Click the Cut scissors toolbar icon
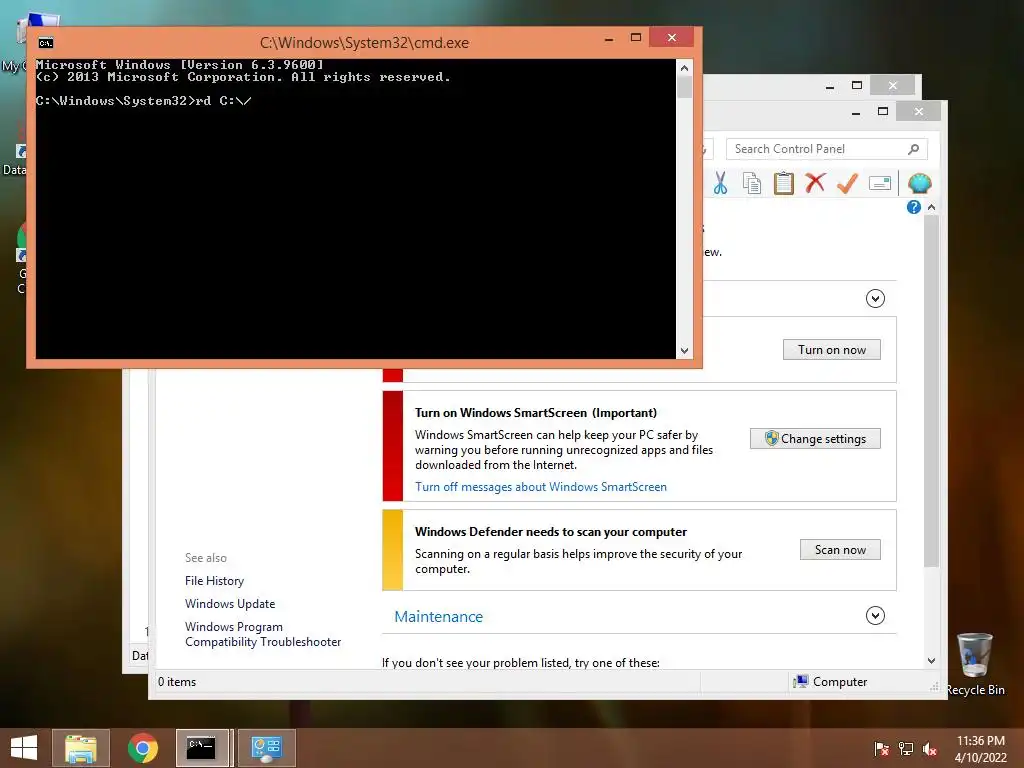The image size is (1024, 768). click(720, 184)
